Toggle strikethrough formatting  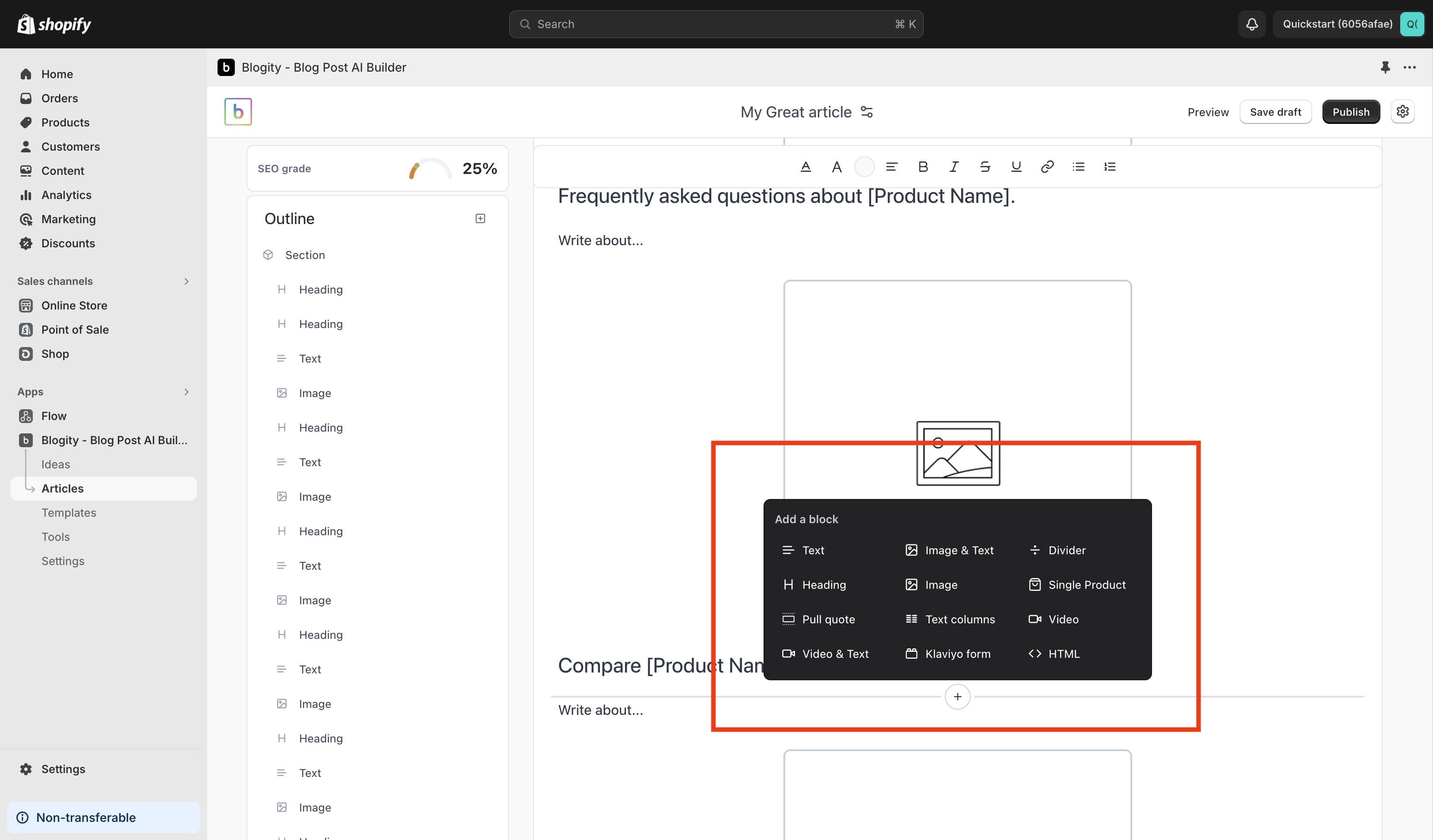(x=985, y=167)
